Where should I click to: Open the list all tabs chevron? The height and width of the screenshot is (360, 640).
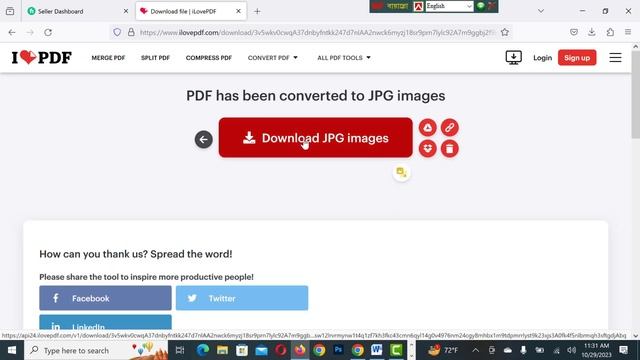point(541,11)
